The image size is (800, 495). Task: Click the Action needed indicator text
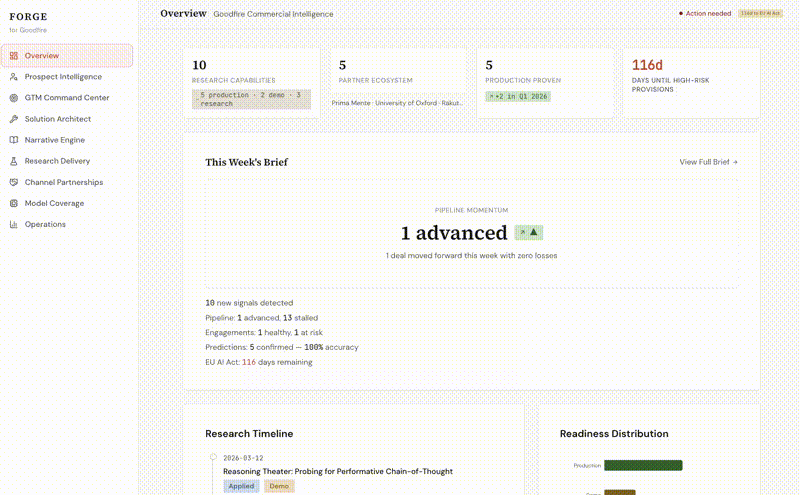tap(708, 14)
